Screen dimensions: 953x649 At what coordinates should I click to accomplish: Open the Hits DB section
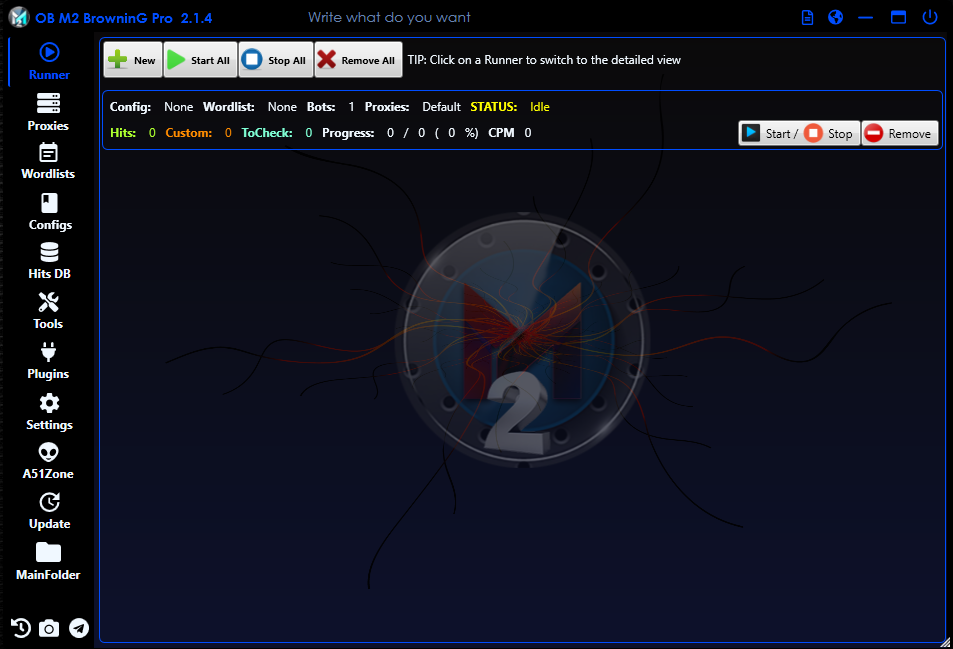click(x=49, y=261)
